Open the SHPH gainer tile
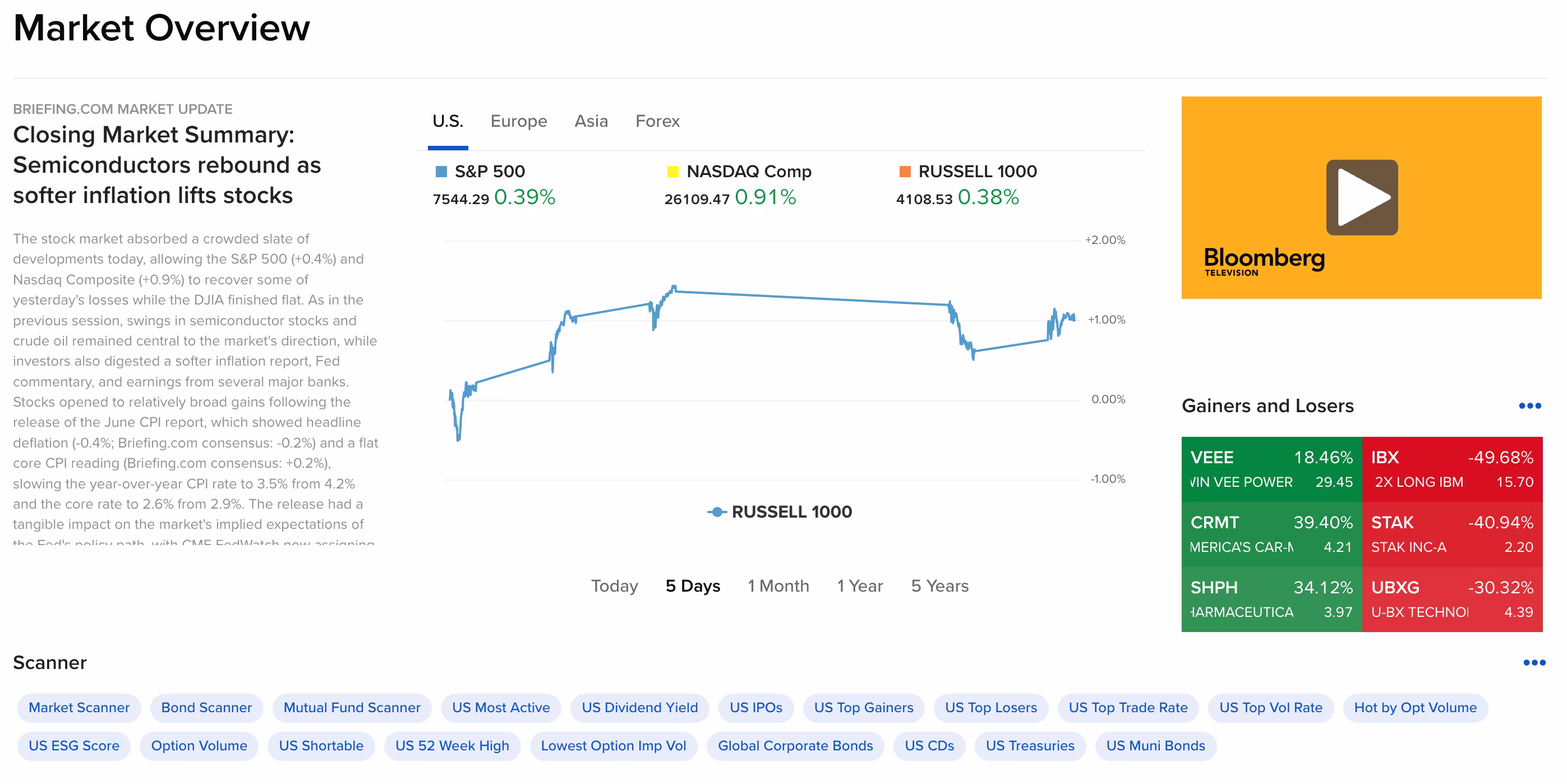The image size is (1567, 784). (1271, 599)
